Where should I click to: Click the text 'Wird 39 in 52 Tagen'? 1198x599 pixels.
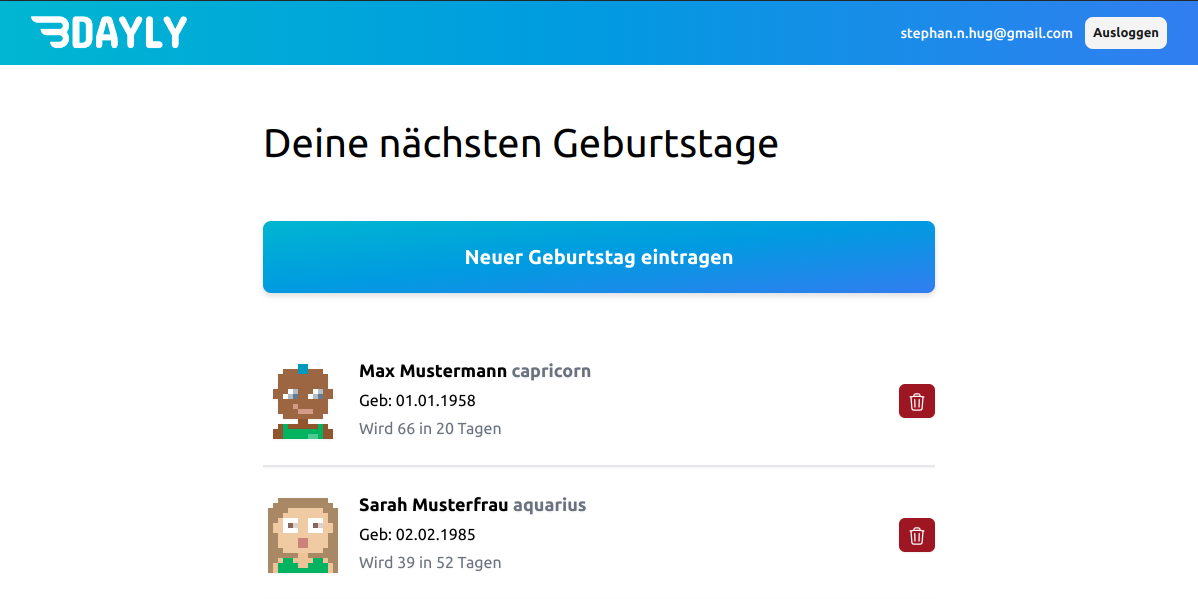pos(430,563)
